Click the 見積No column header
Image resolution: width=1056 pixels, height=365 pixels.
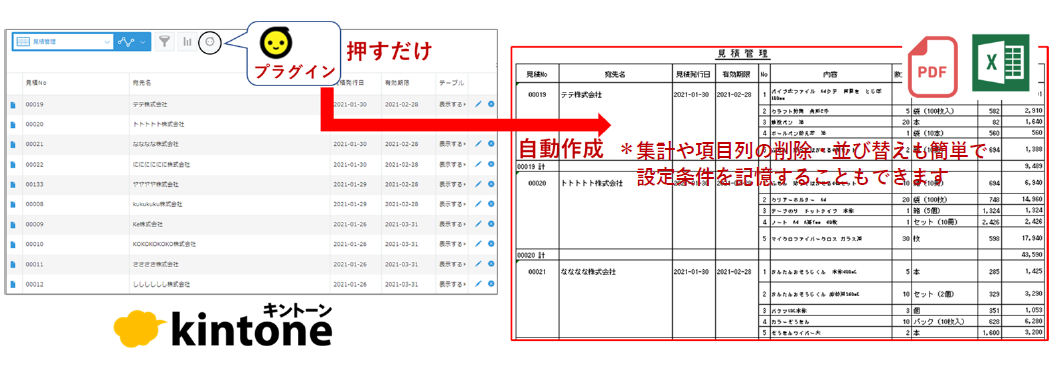pyautogui.click(x=36, y=83)
